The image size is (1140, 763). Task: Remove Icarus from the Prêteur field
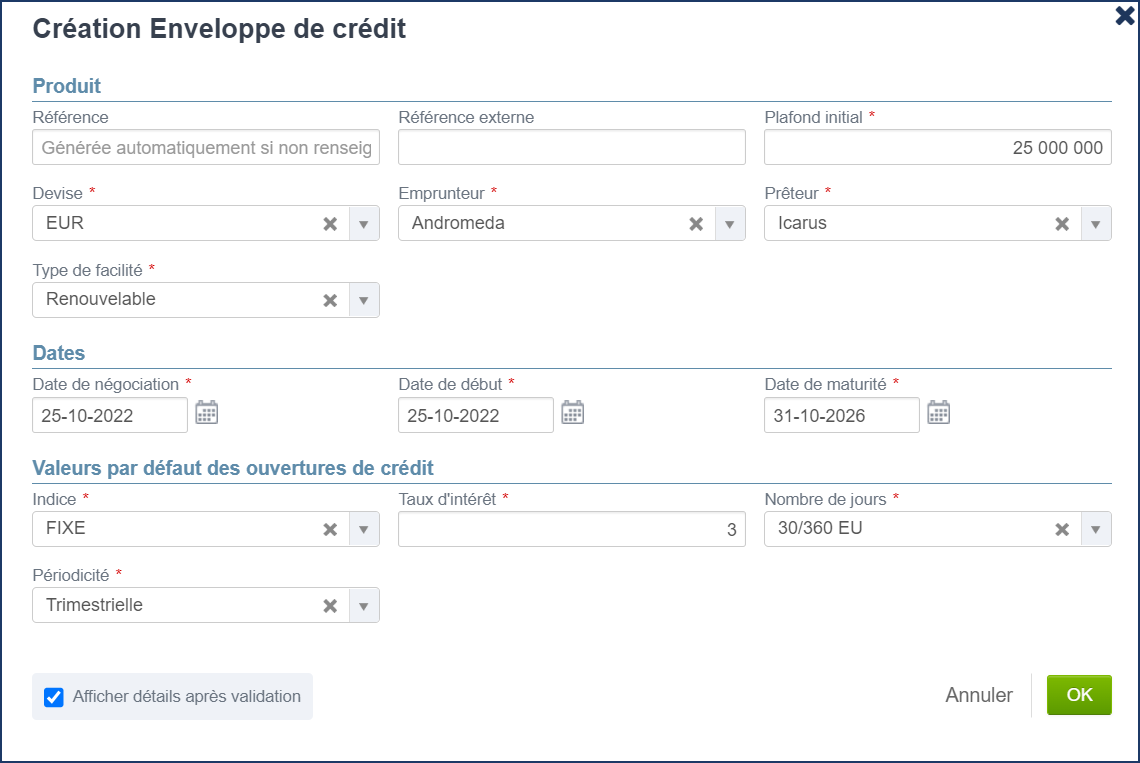click(x=1062, y=224)
